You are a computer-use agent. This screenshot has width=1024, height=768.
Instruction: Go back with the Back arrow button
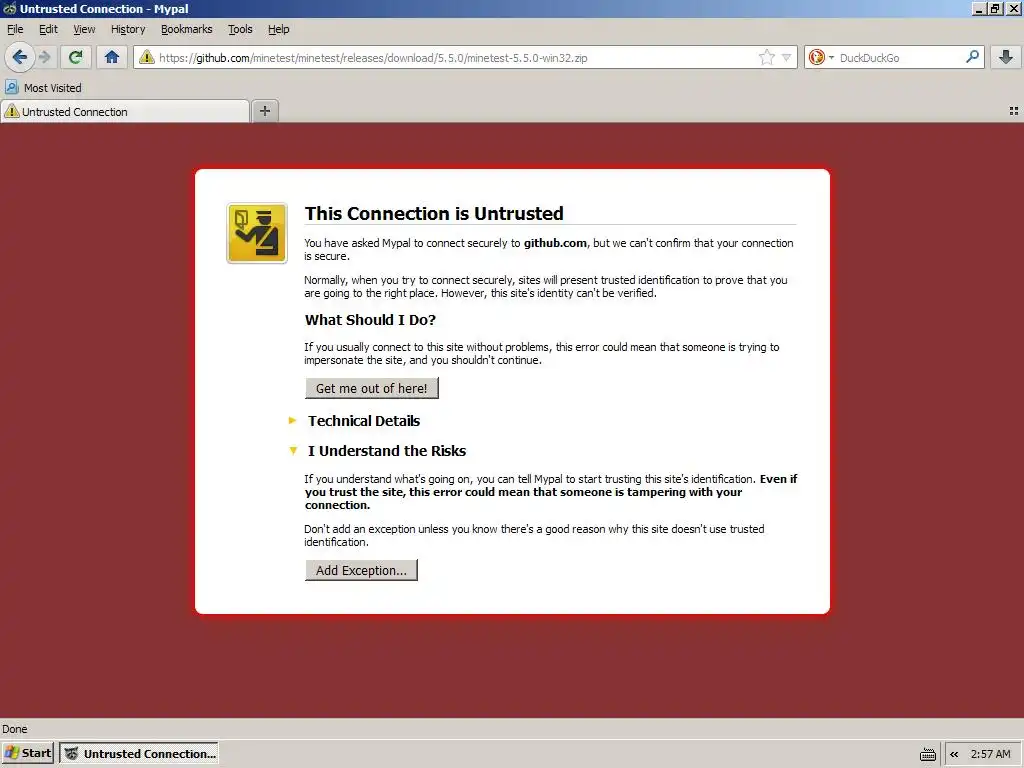(x=20, y=57)
